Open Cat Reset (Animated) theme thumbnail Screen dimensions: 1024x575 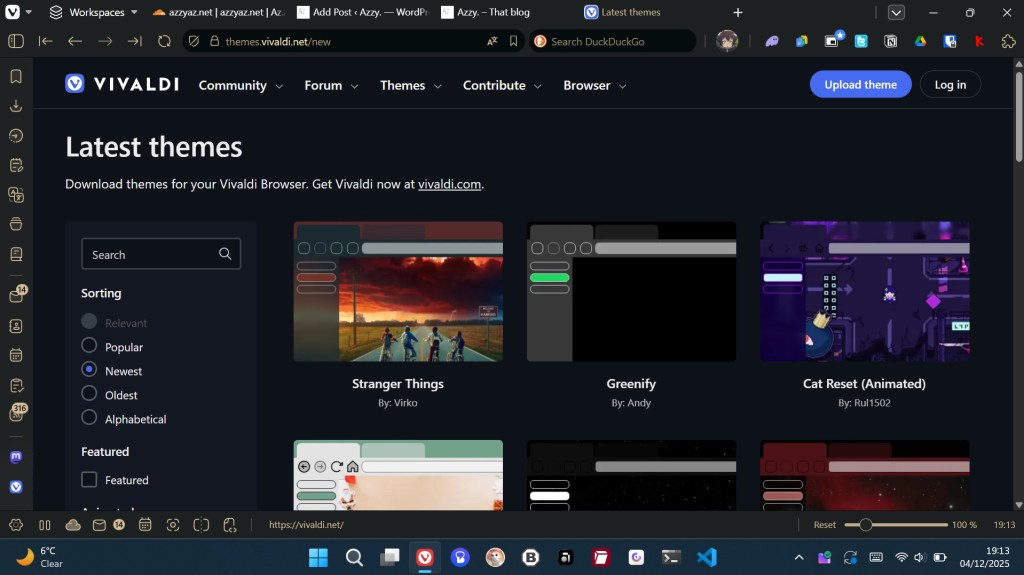(865, 291)
